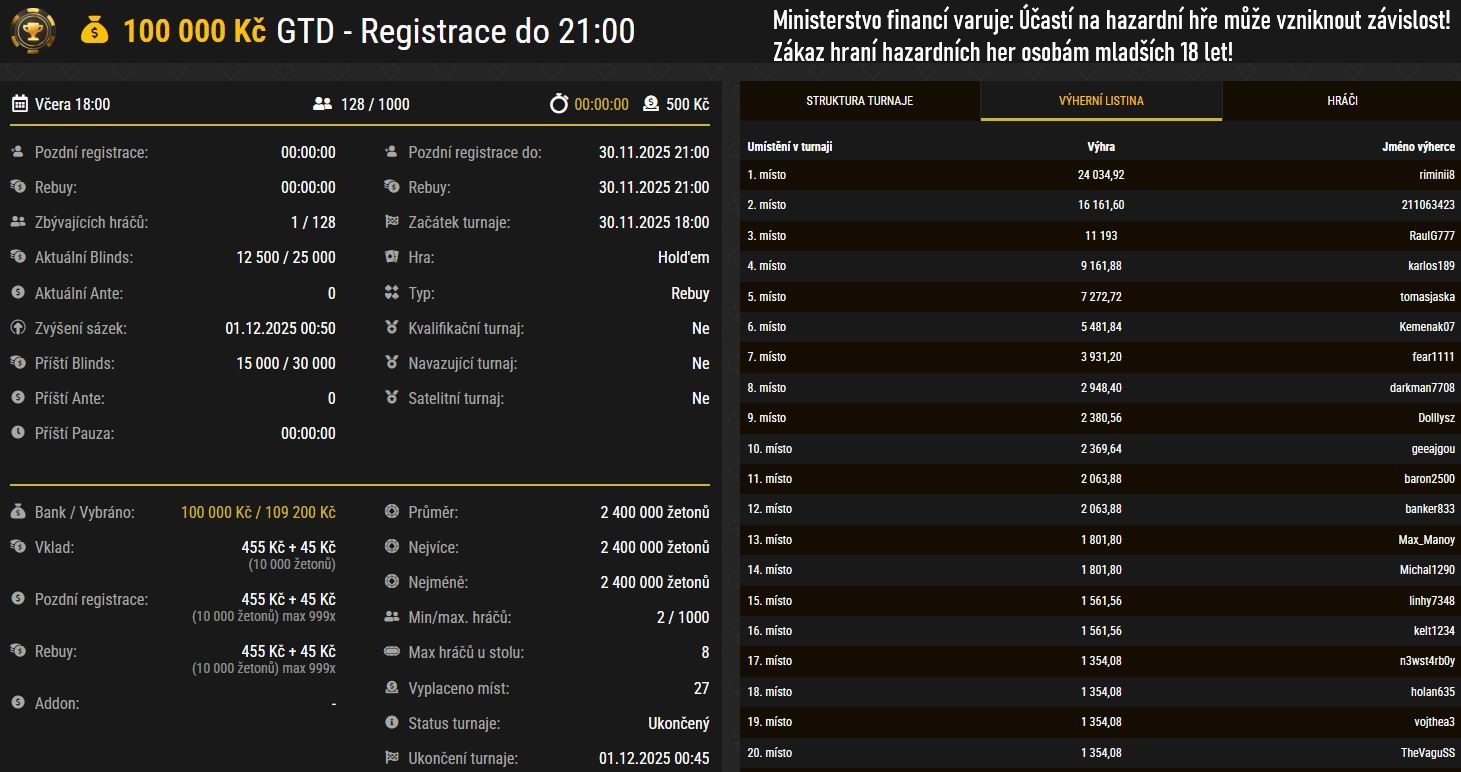Viewport: 1461px width, 772px height.
Task: Click the 12 500 / 25 000 blinds value
Action: point(286,257)
